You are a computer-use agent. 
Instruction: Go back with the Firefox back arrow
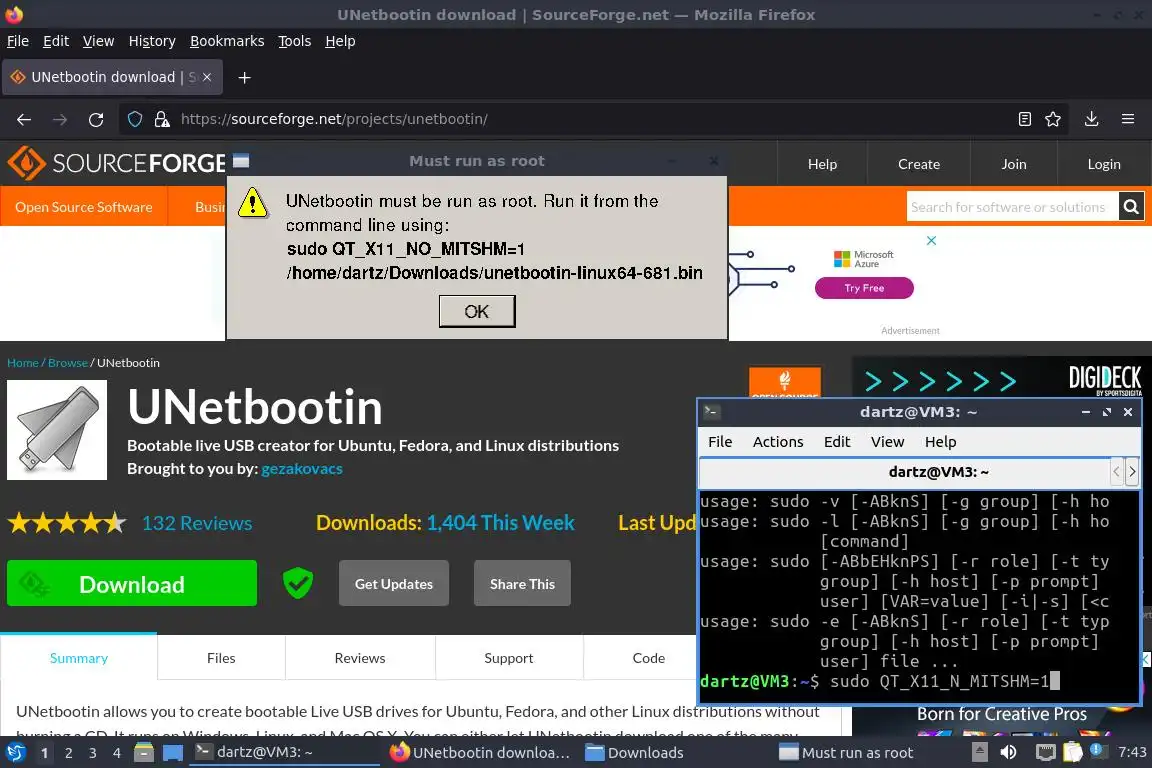(24, 119)
